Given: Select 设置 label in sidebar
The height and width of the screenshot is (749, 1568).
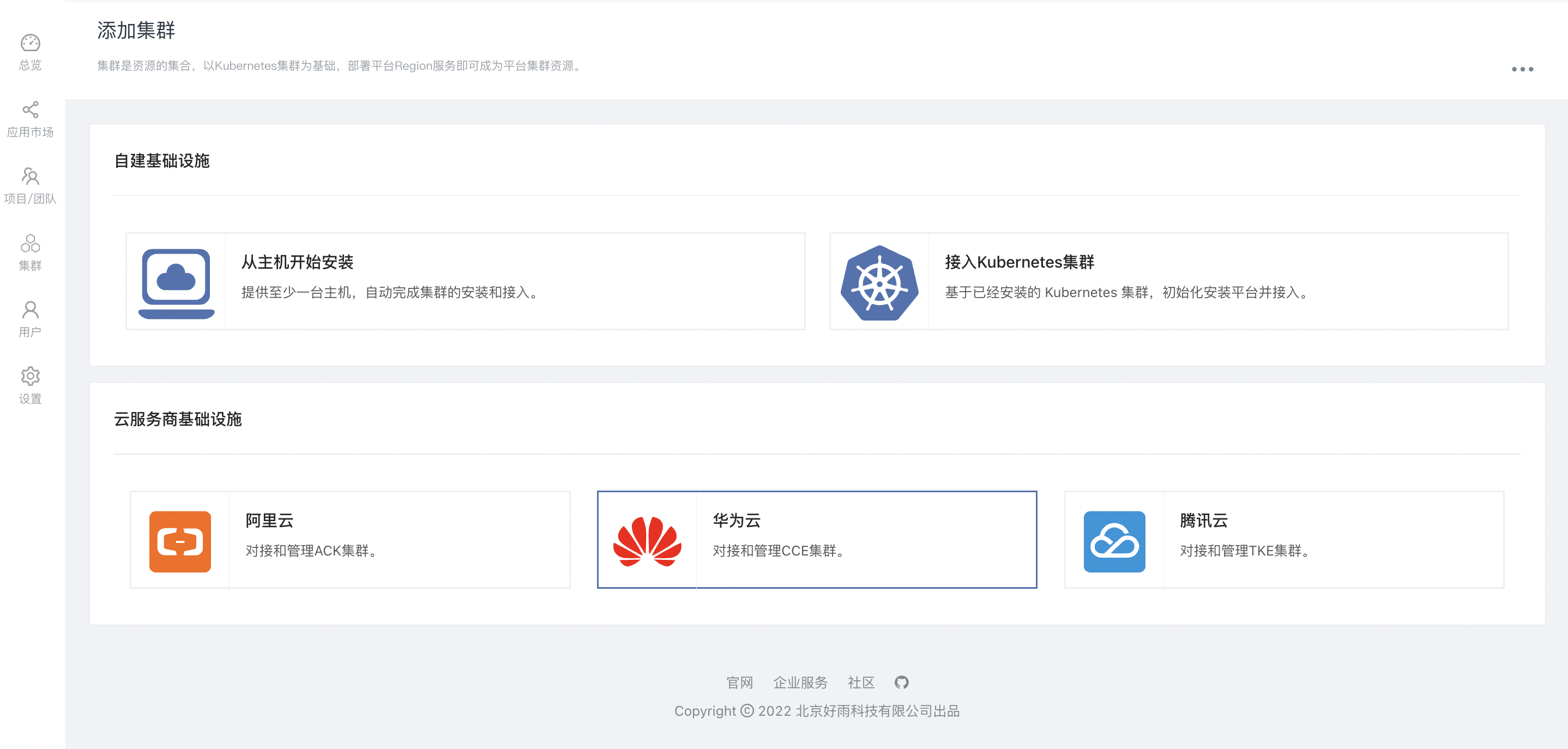Looking at the screenshot, I should pos(31,399).
